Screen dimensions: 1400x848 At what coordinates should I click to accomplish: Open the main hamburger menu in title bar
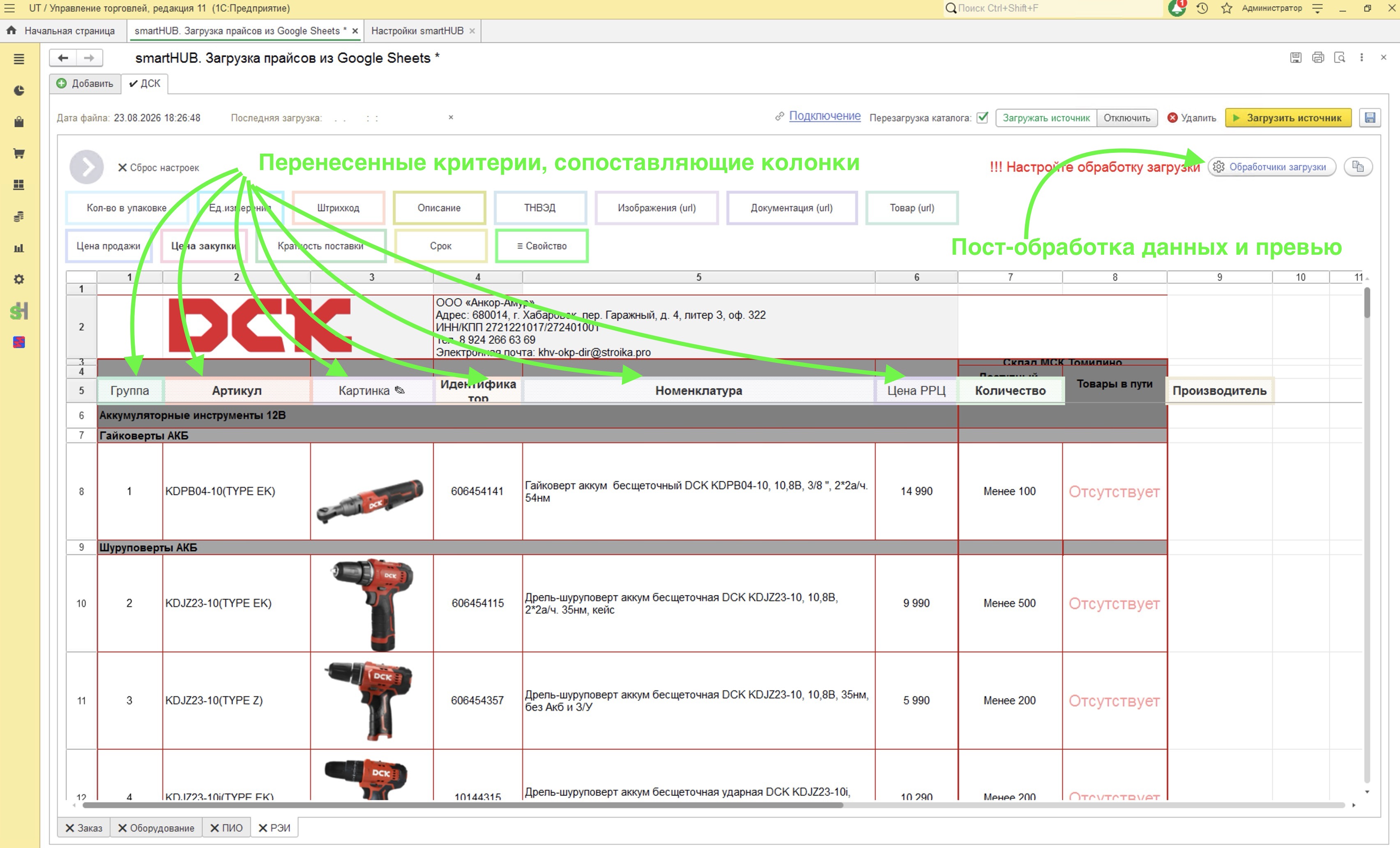(x=10, y=8)
